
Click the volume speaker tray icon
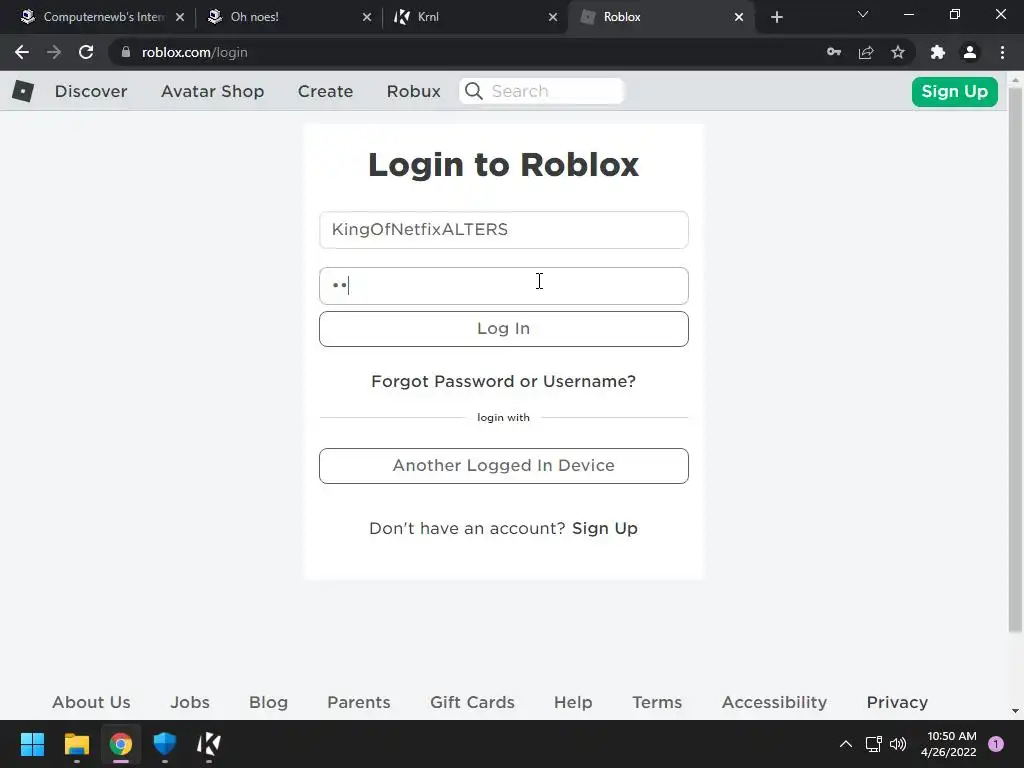(899, 744)
